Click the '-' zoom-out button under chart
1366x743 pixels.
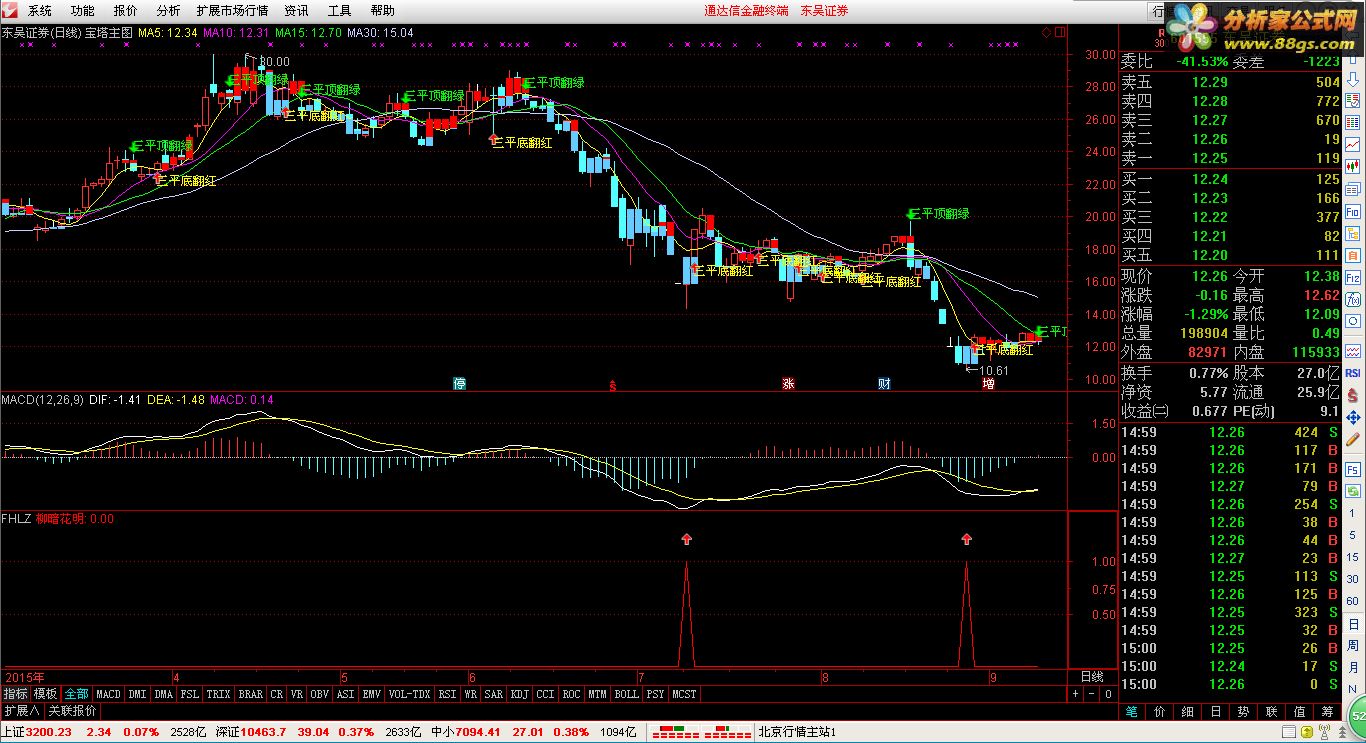[1092, 694]
